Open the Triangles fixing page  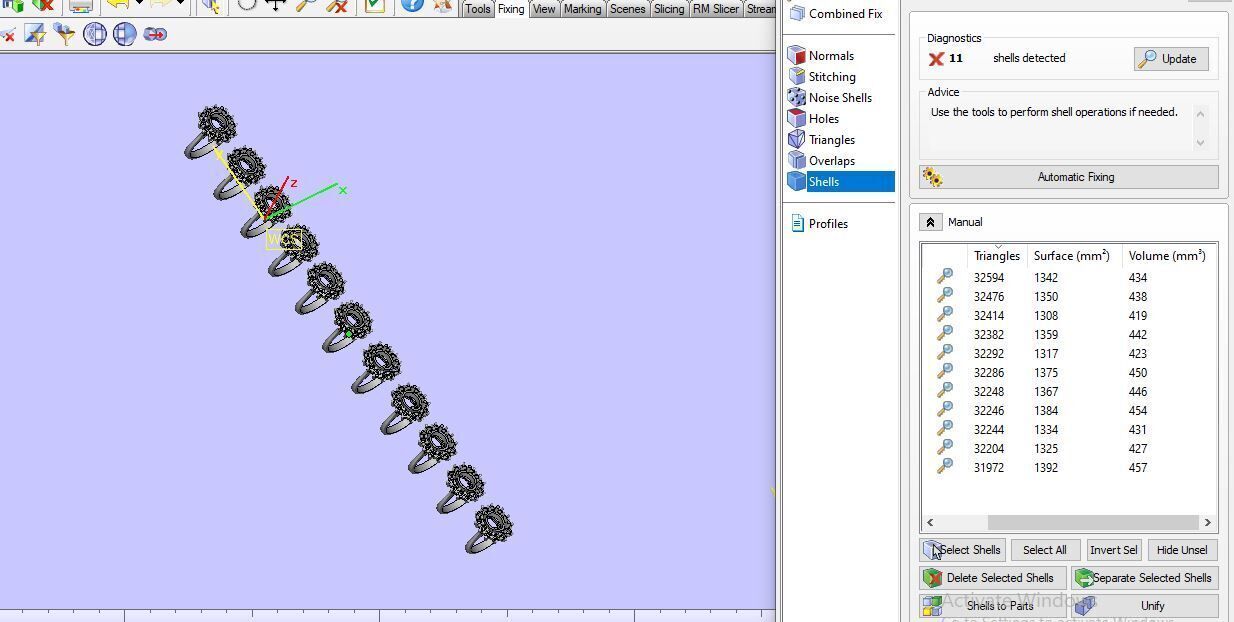point(822,140)
